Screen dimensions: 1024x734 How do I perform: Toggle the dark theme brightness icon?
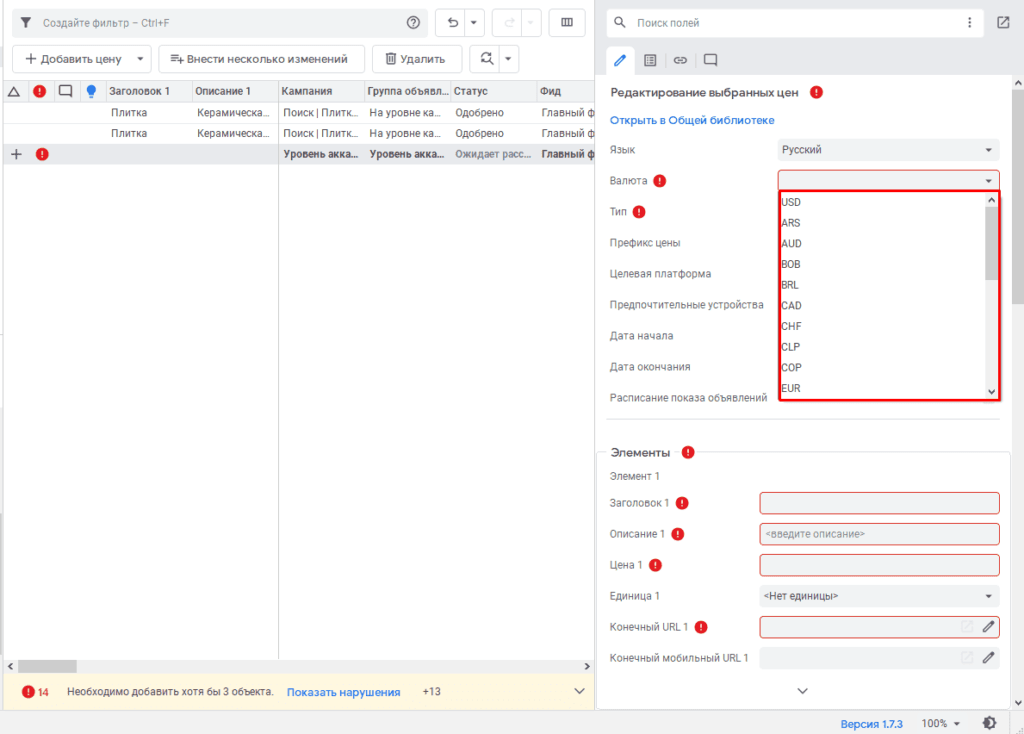[989, 723]
